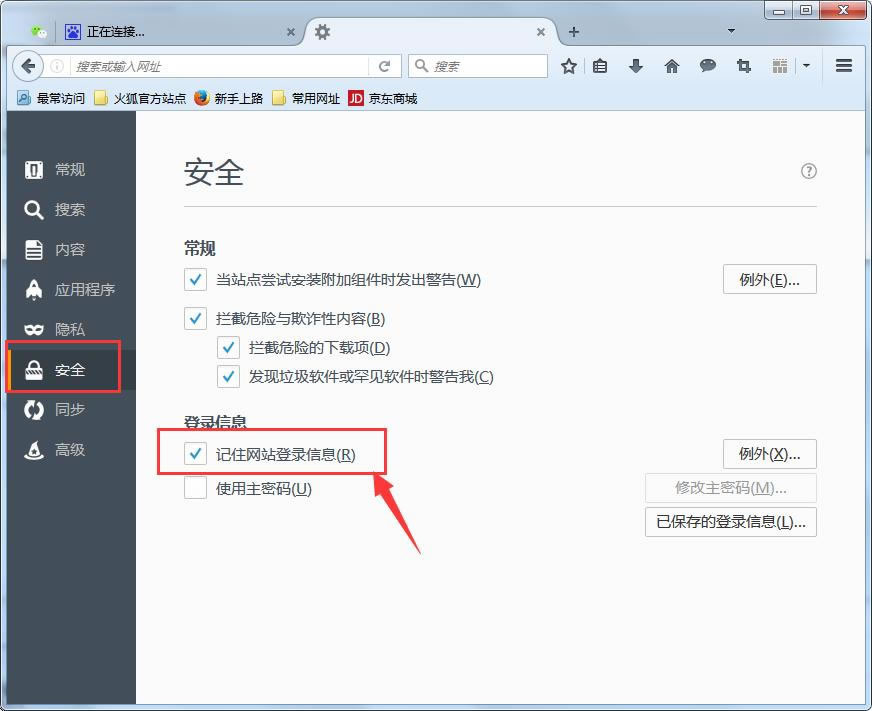The height and width of the screenshot is (711, 872).
Task: Reload the page with the refresh icon
Action: (x=384, y=66)
